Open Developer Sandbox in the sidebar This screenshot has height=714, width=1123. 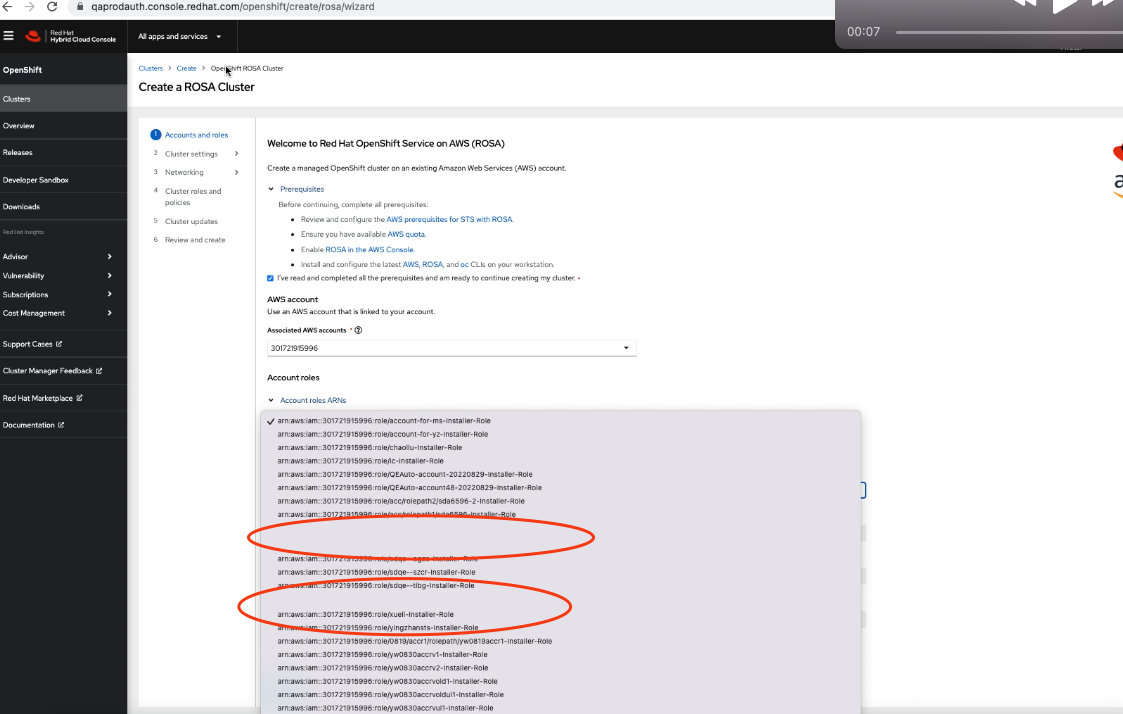click(63, 180)
